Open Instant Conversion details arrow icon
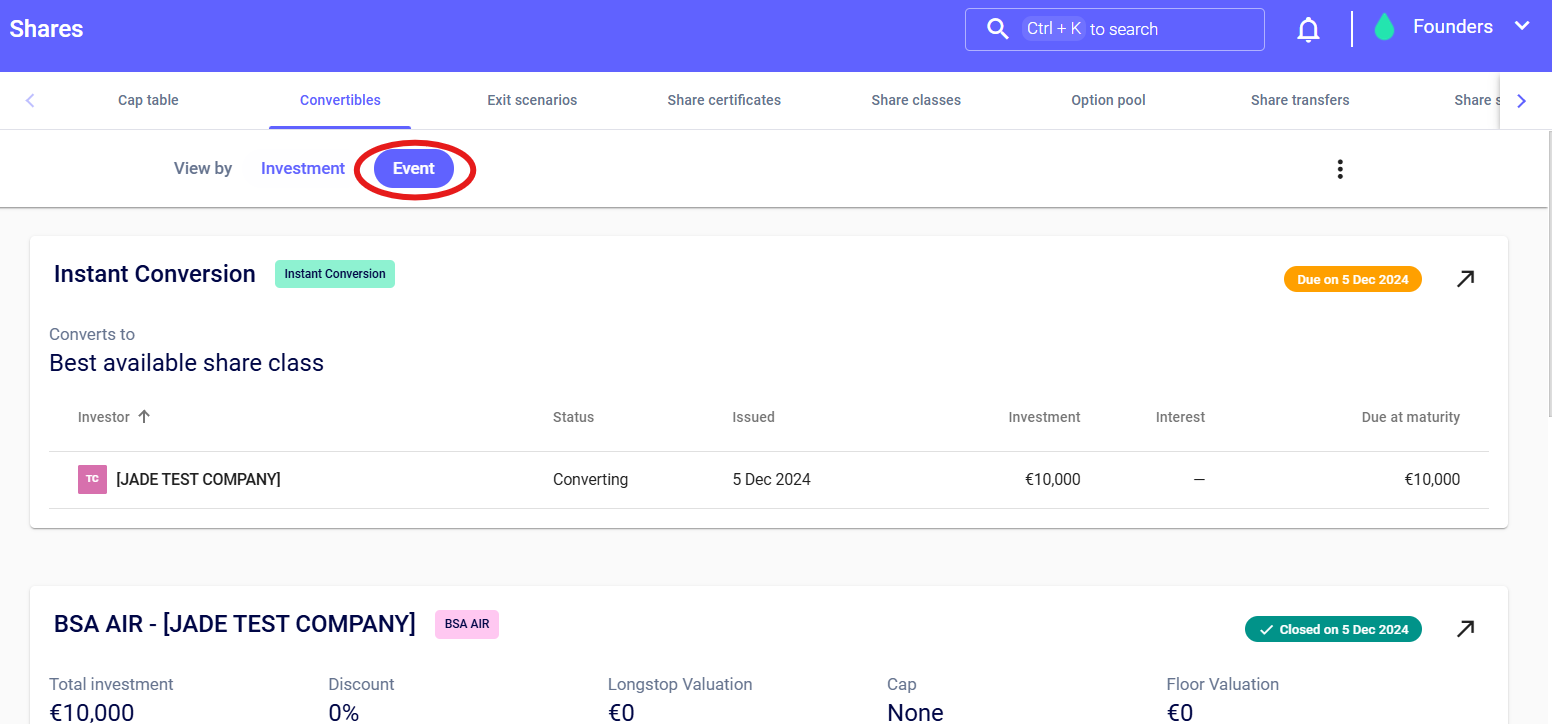 [x=1465, y=279]
